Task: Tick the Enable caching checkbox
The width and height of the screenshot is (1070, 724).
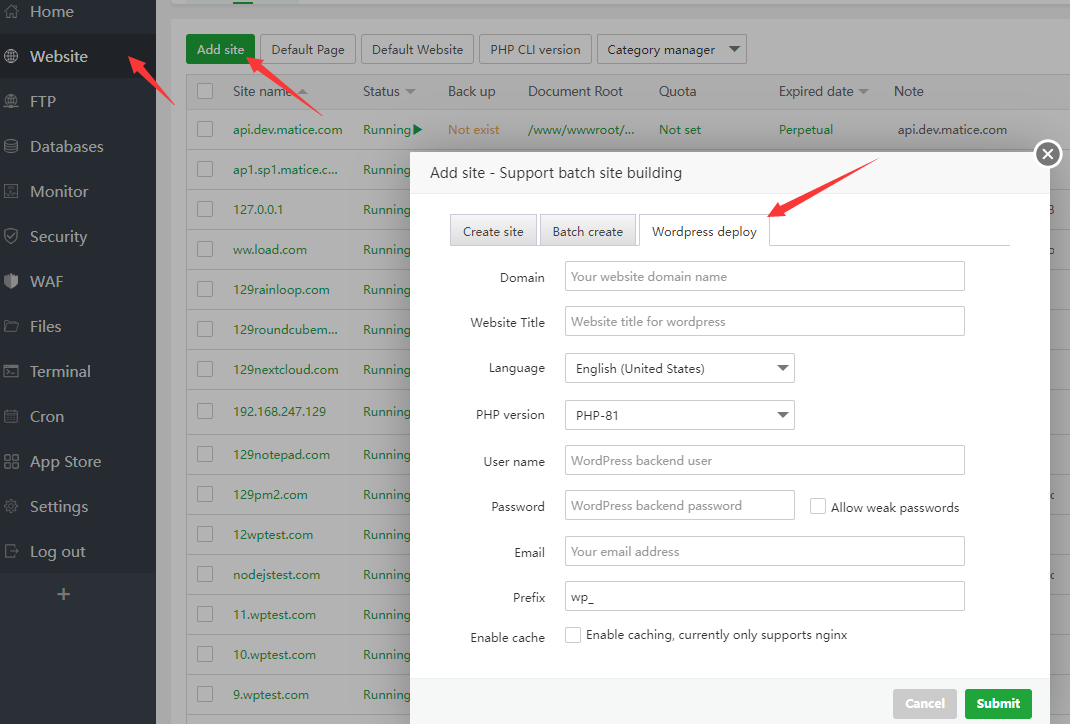Action: point(573,635)
